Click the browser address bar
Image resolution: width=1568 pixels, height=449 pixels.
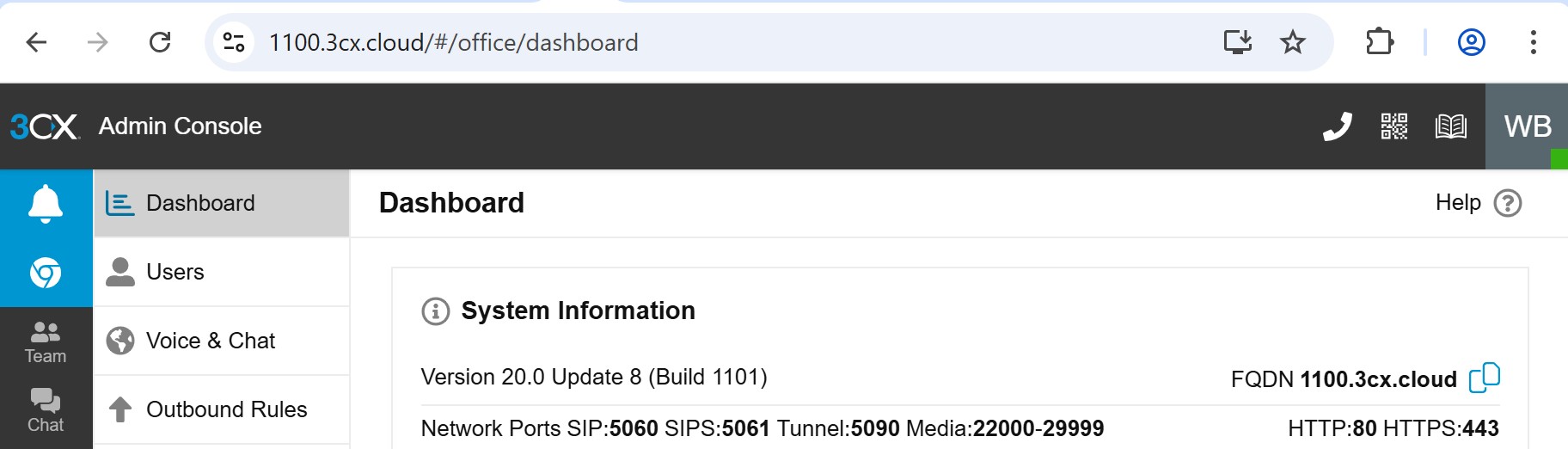(x=688, y=42)
